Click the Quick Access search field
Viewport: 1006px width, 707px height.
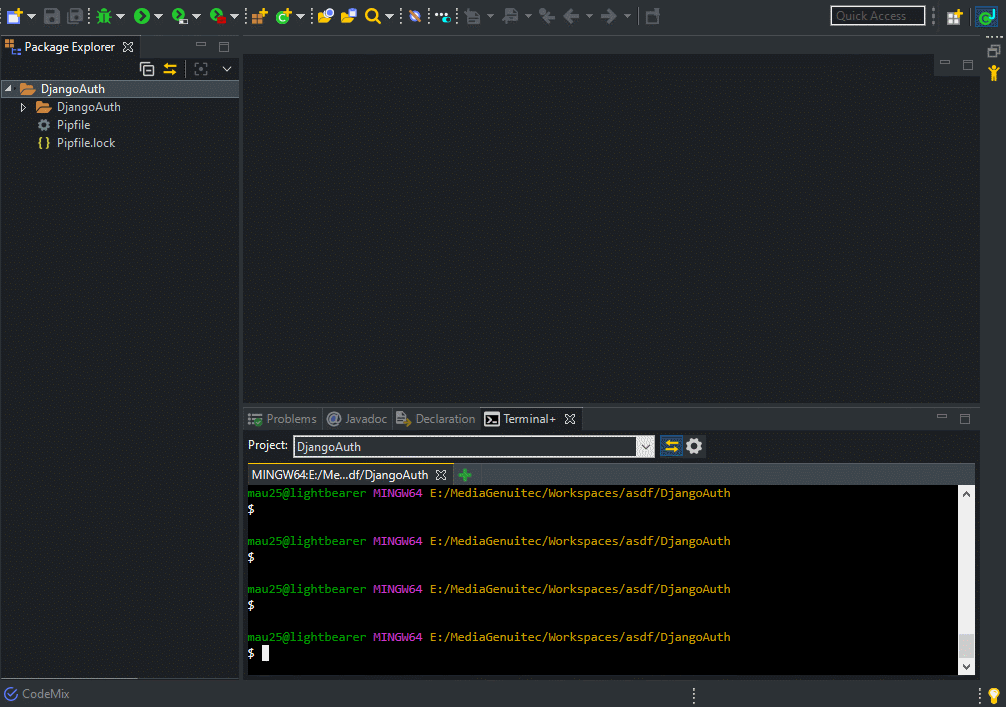pos(877,16)
